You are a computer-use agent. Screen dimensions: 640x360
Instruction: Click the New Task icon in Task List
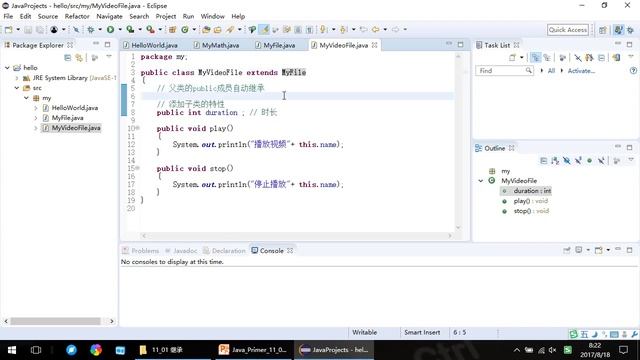[x=512, y=58]
